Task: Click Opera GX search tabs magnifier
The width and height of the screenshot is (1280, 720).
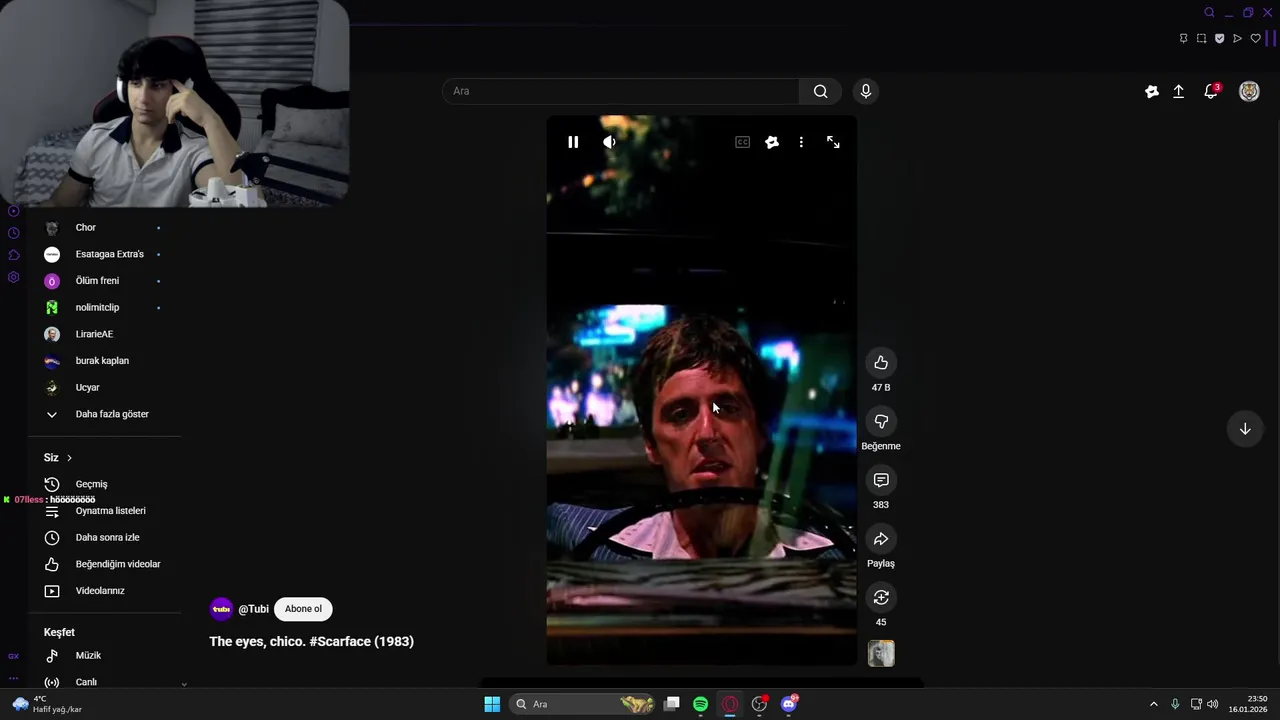Action: coord(1209,13)
